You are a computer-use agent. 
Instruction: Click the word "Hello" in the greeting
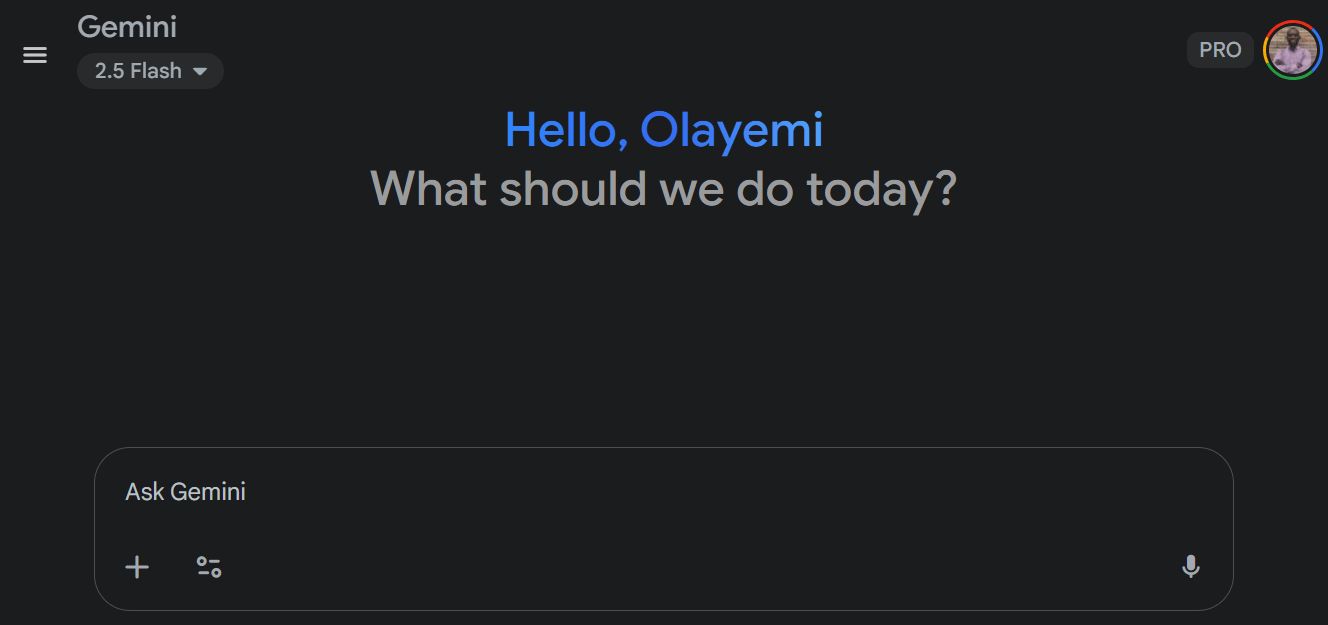click(x=562, y=130)
